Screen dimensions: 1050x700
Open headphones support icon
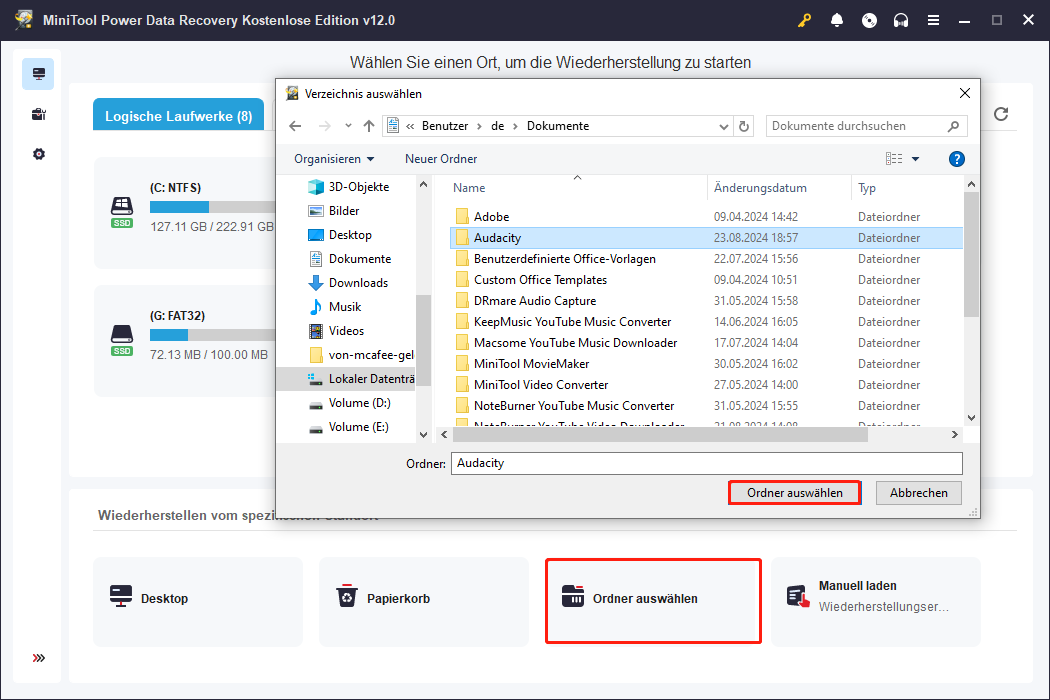click(x=901, y=20)
